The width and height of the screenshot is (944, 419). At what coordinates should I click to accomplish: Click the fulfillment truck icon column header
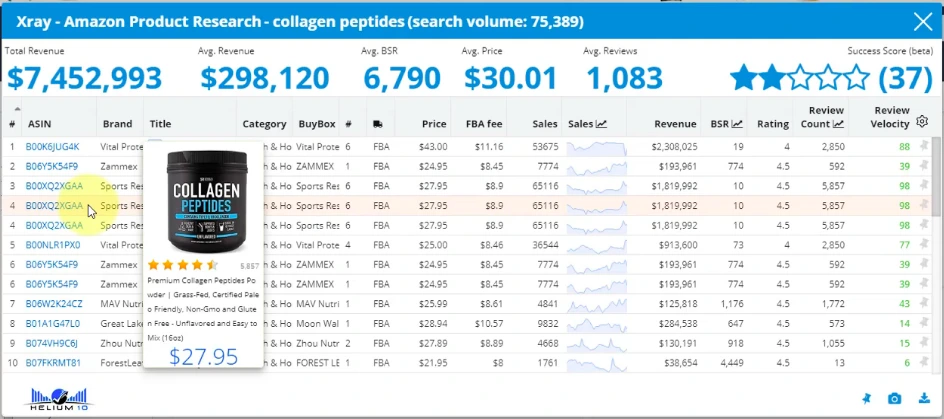[380, 124]
